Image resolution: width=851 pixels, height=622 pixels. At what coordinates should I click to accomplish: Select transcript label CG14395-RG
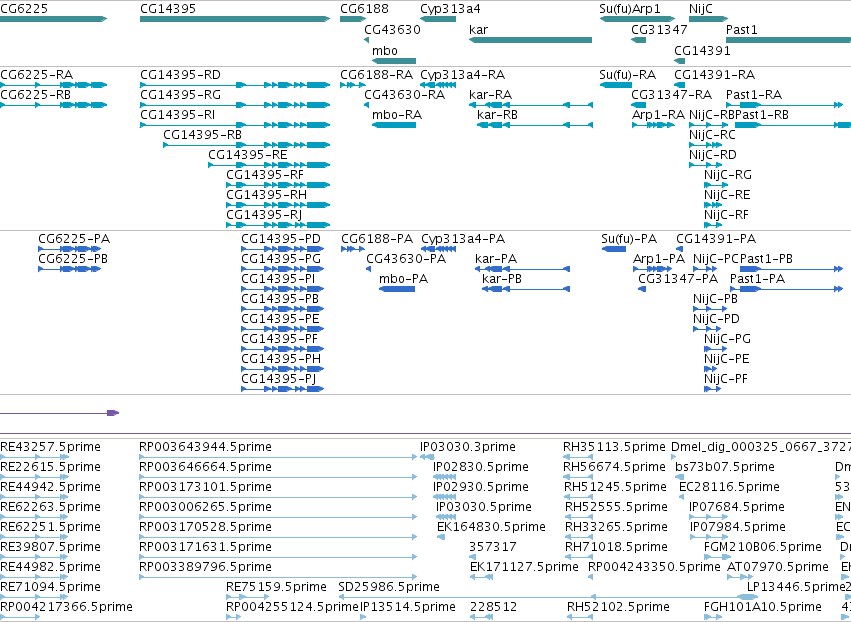[x=180, y=94]
